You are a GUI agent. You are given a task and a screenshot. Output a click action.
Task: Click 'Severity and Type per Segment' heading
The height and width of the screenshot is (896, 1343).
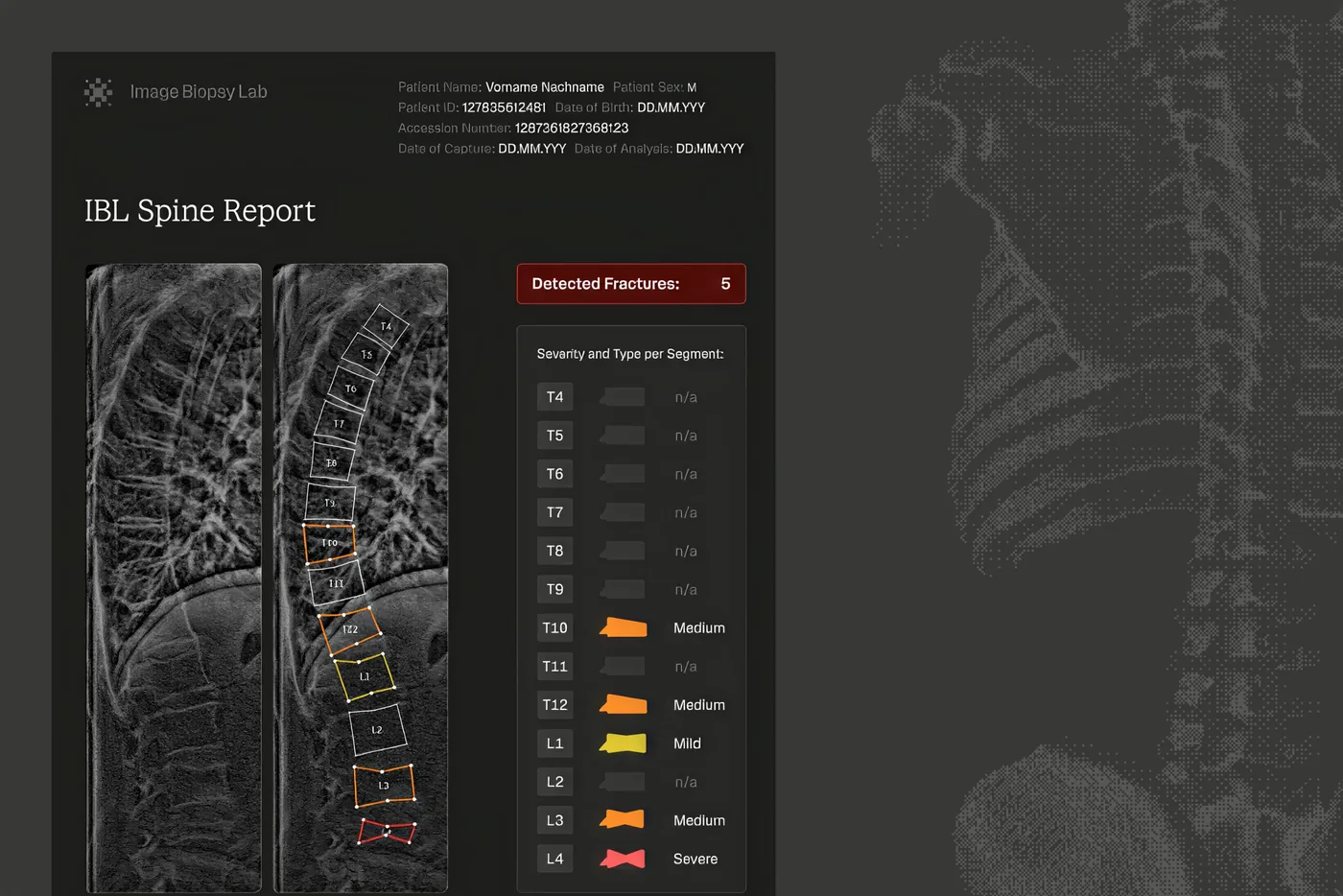(x=630, y=354)
